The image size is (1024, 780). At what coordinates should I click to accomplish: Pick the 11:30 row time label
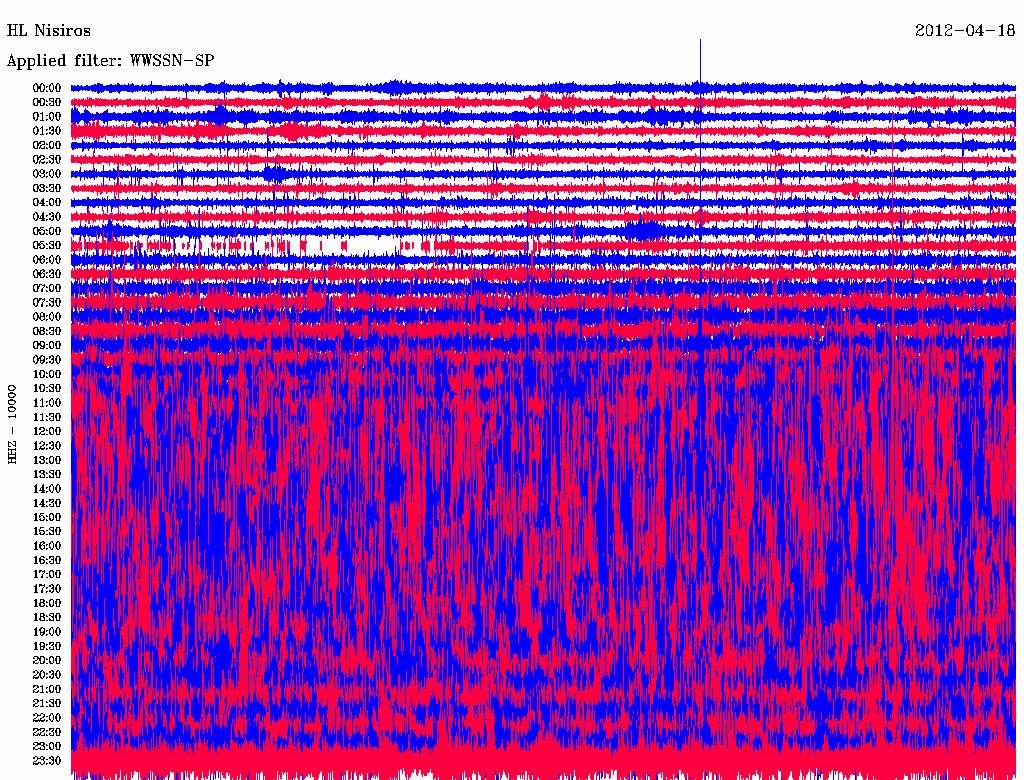tap(46, 417)
